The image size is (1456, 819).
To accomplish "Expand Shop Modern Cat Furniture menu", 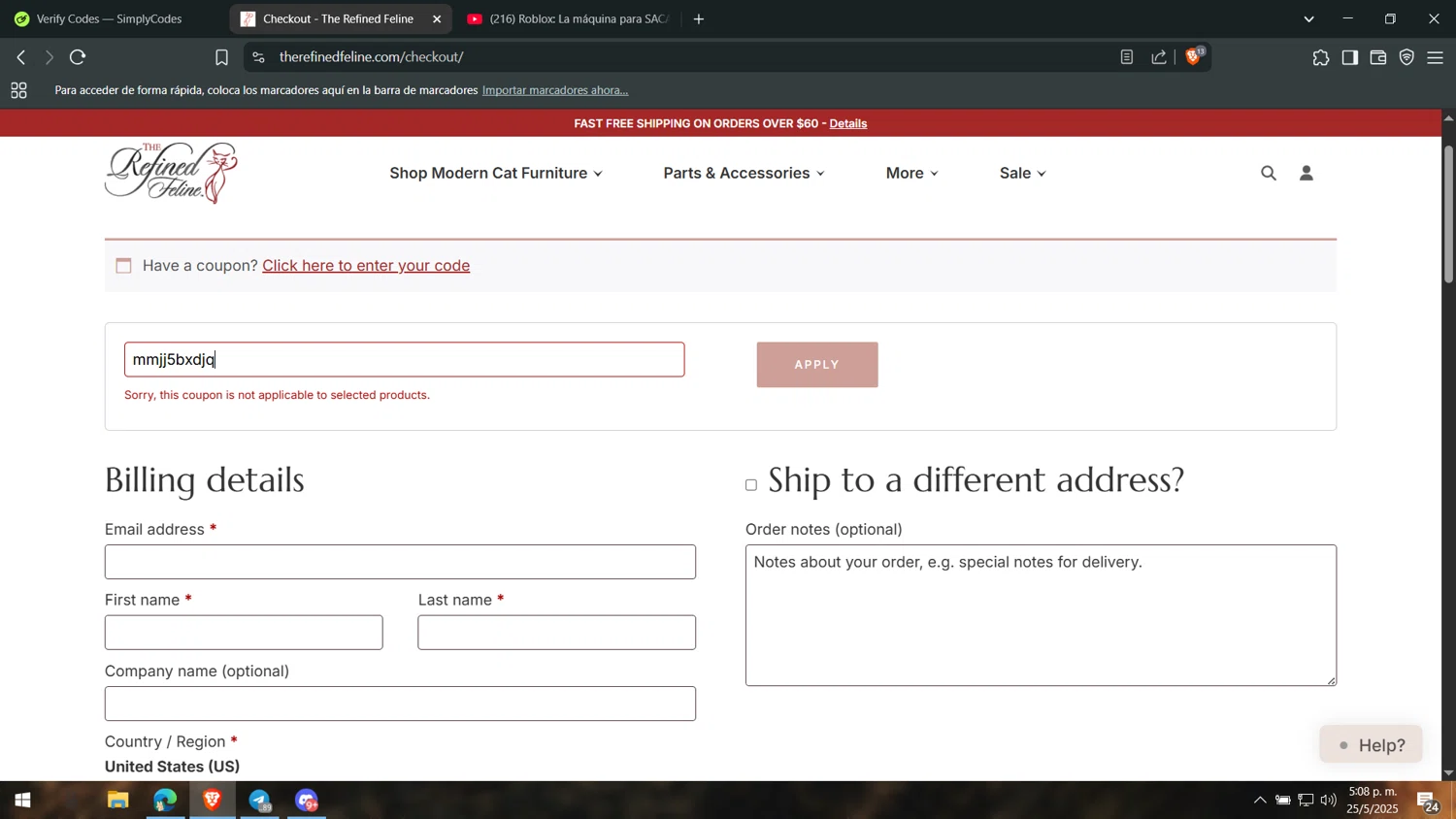I will pyautogui.click(x=496, y=173).
